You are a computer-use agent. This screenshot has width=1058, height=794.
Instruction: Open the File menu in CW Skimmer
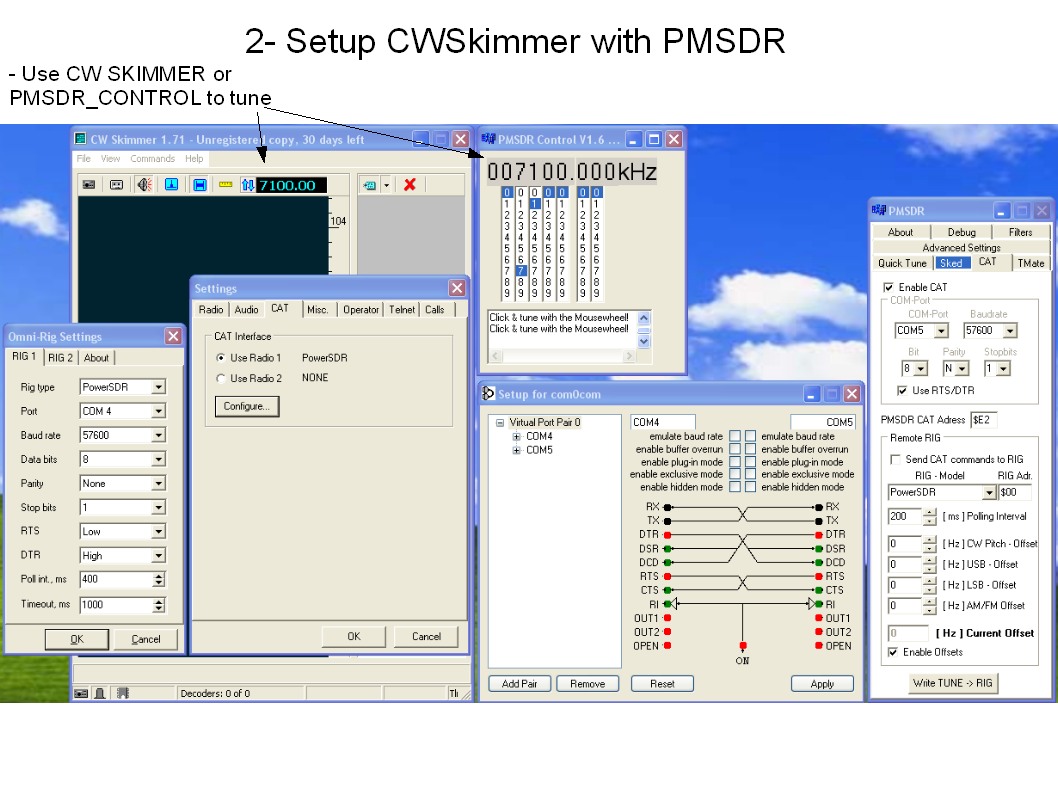[x=84, y=159]
